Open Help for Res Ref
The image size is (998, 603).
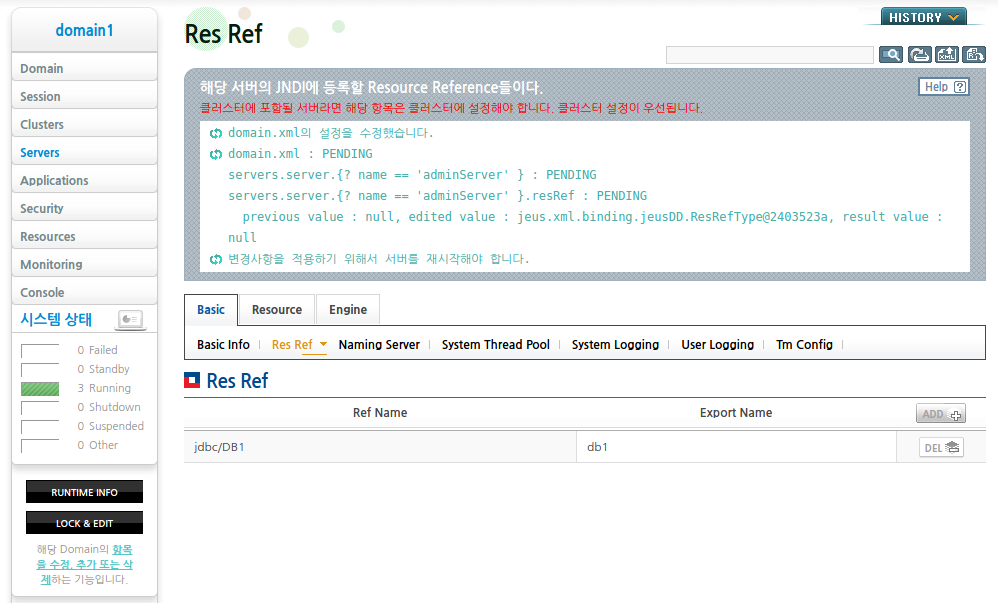(x=944, y=87)
